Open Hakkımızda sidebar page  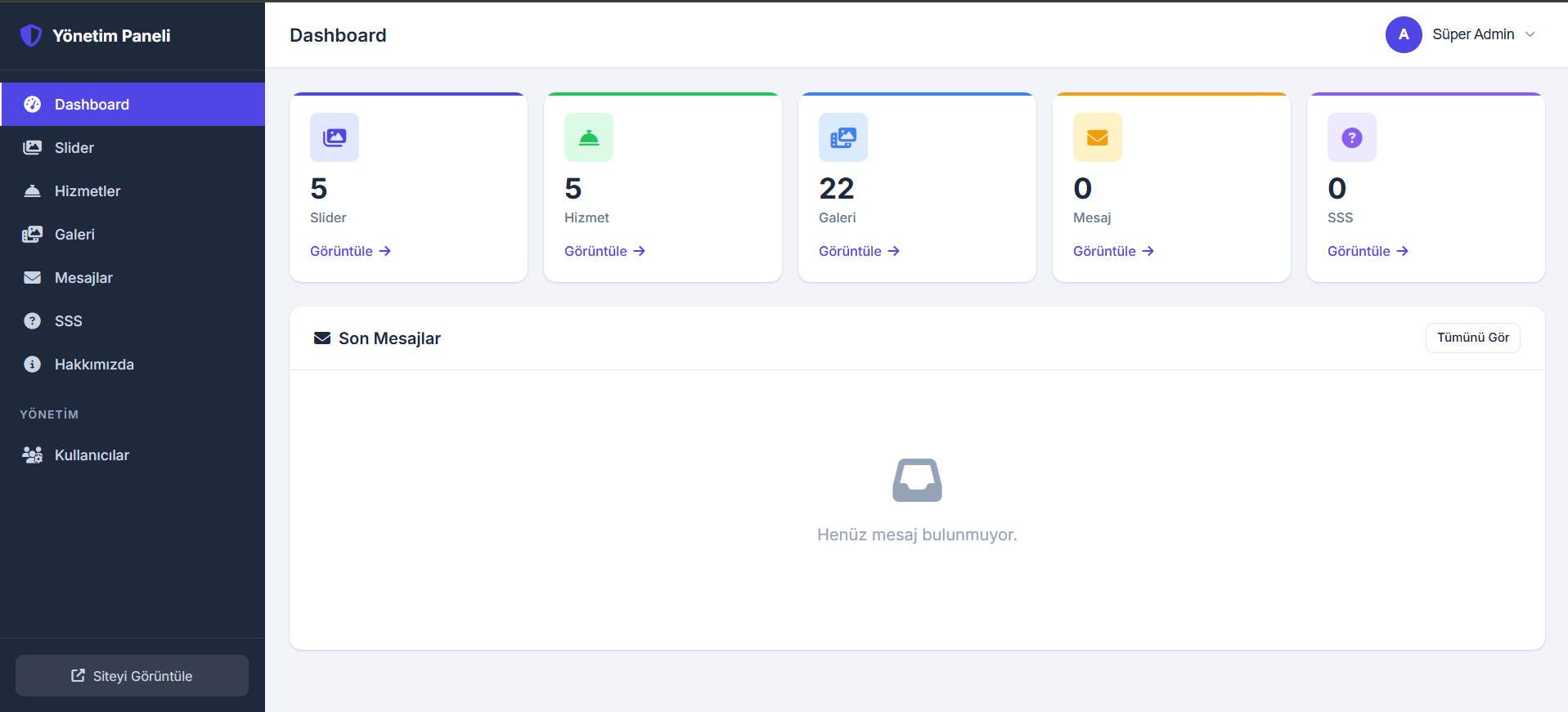(133, 365)
